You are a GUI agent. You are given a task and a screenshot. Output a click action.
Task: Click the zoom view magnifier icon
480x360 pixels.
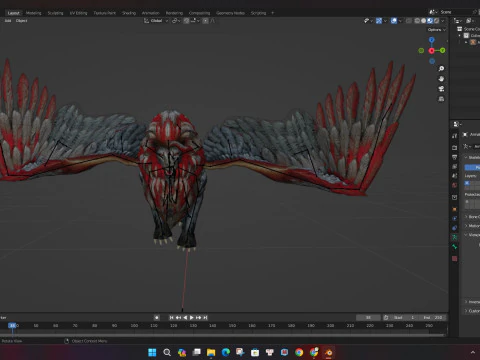click(441, 69)
